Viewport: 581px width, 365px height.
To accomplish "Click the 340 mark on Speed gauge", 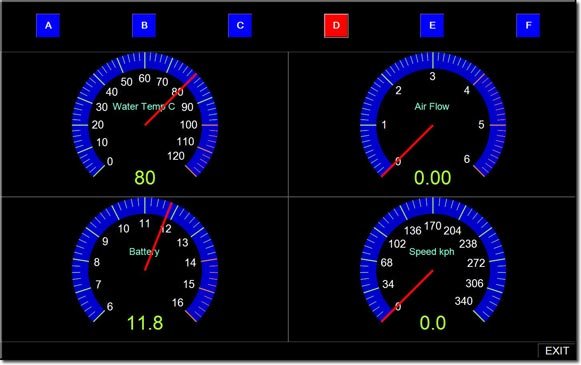I will (x=464, y=301).
